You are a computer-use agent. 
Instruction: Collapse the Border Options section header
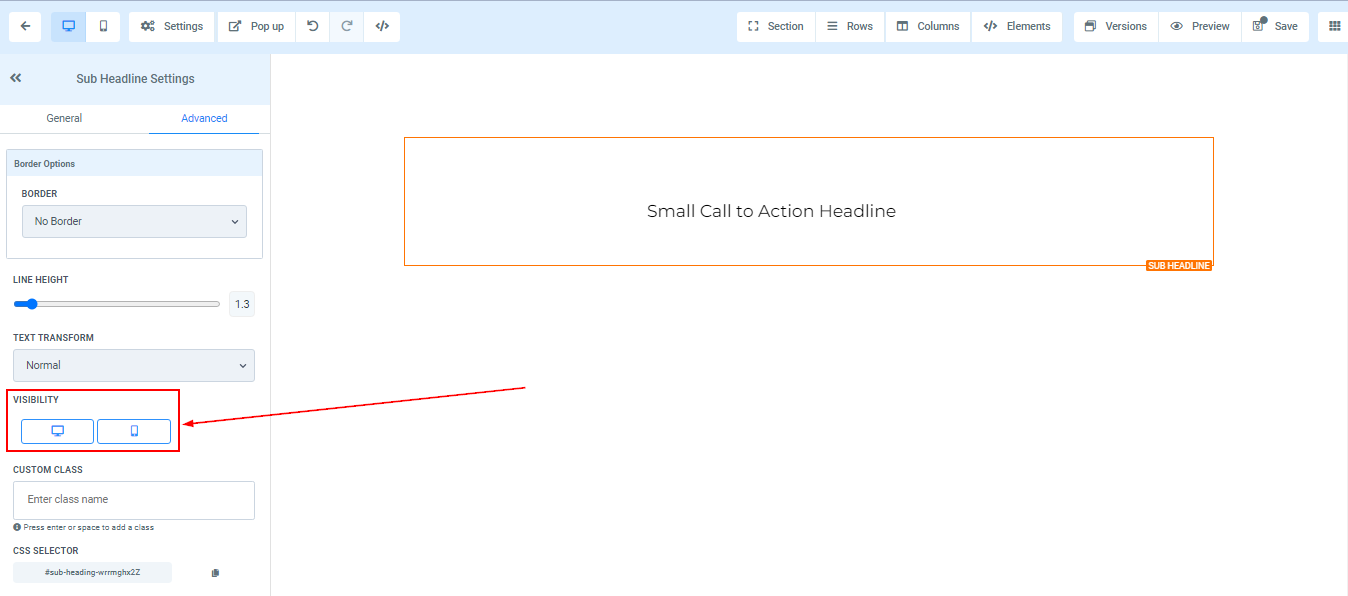(x=134, y=163)
